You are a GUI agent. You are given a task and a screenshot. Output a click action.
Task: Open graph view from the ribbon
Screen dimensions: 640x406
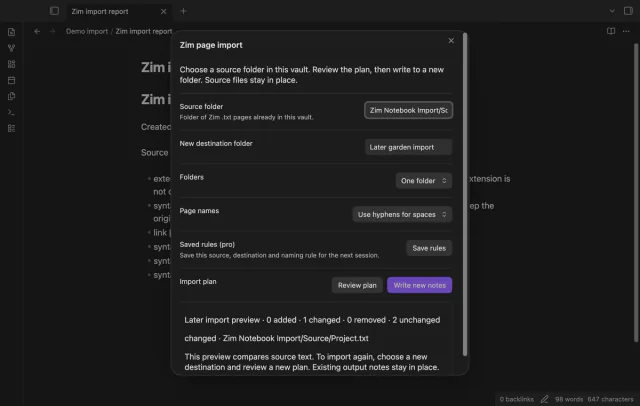[11, 48]
